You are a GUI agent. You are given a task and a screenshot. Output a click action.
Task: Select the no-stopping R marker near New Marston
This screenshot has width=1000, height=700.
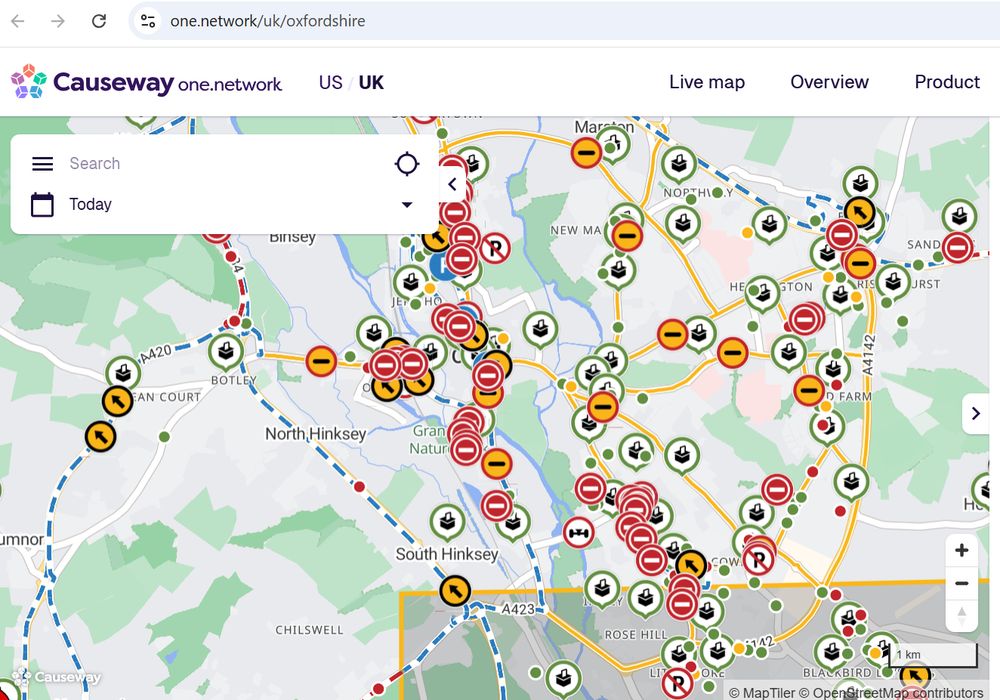497,250
